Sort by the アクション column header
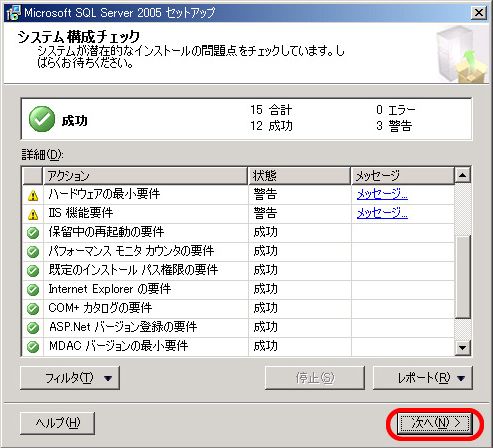The width and height of the screenshot is (493, 448). (145, 176)
